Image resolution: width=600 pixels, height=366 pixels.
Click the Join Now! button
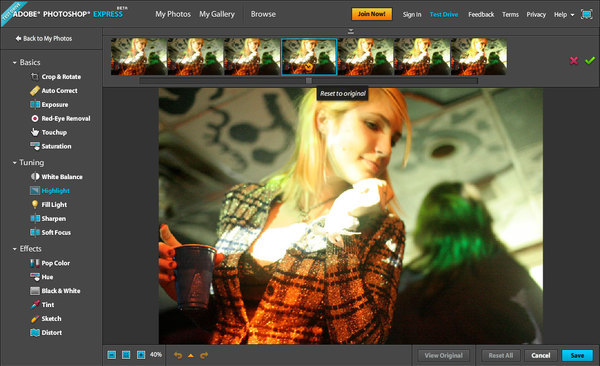(x=372, y=14)
